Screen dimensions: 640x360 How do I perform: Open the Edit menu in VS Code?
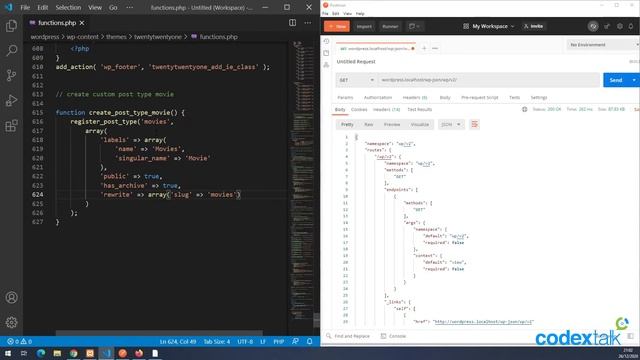(42, 7)
